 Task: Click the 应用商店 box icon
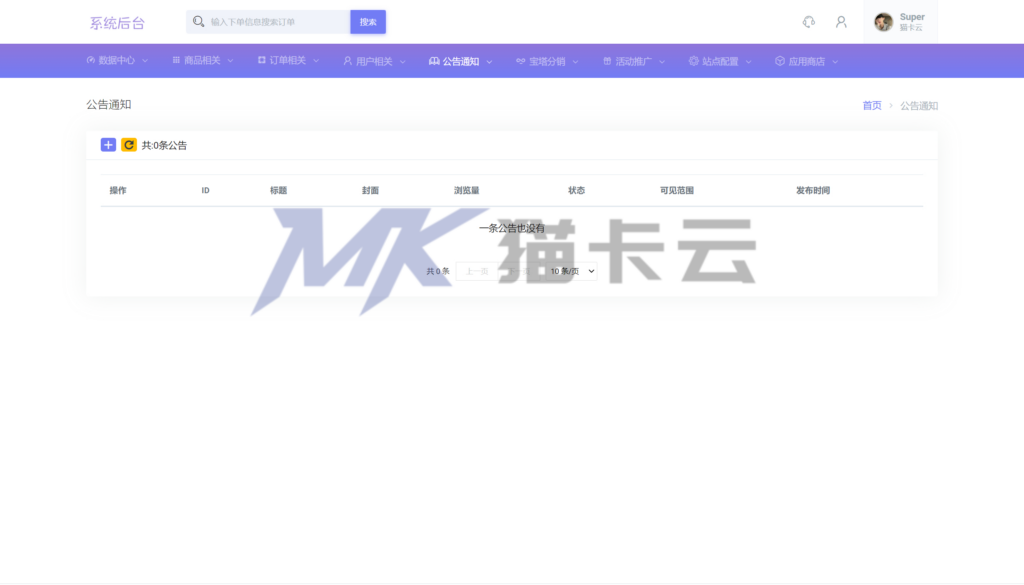(x=780, y=61)
